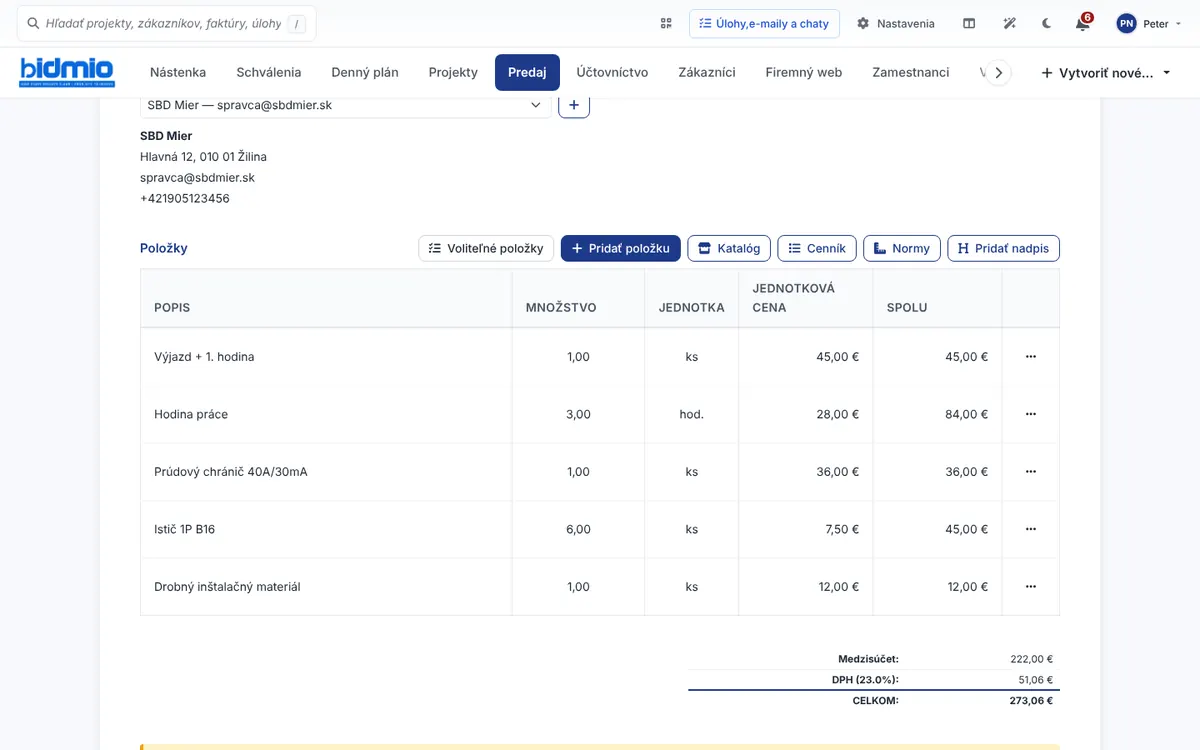Screen dimensions: 1200x750
Task: Click the Istič 1P B16 unit price 7,50 €
Action: pos(842,529)
